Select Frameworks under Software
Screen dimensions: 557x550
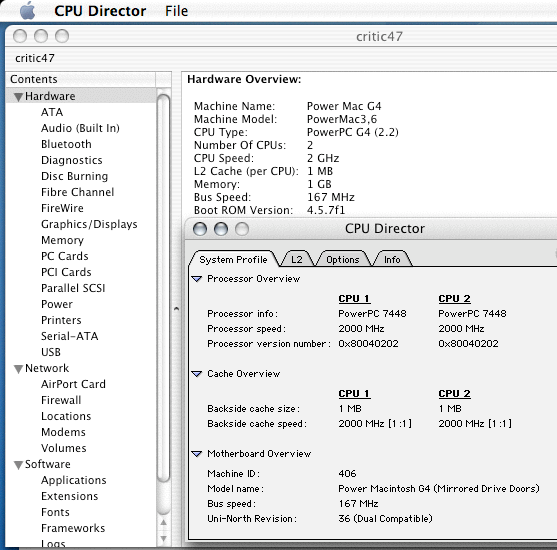[73, 528]
